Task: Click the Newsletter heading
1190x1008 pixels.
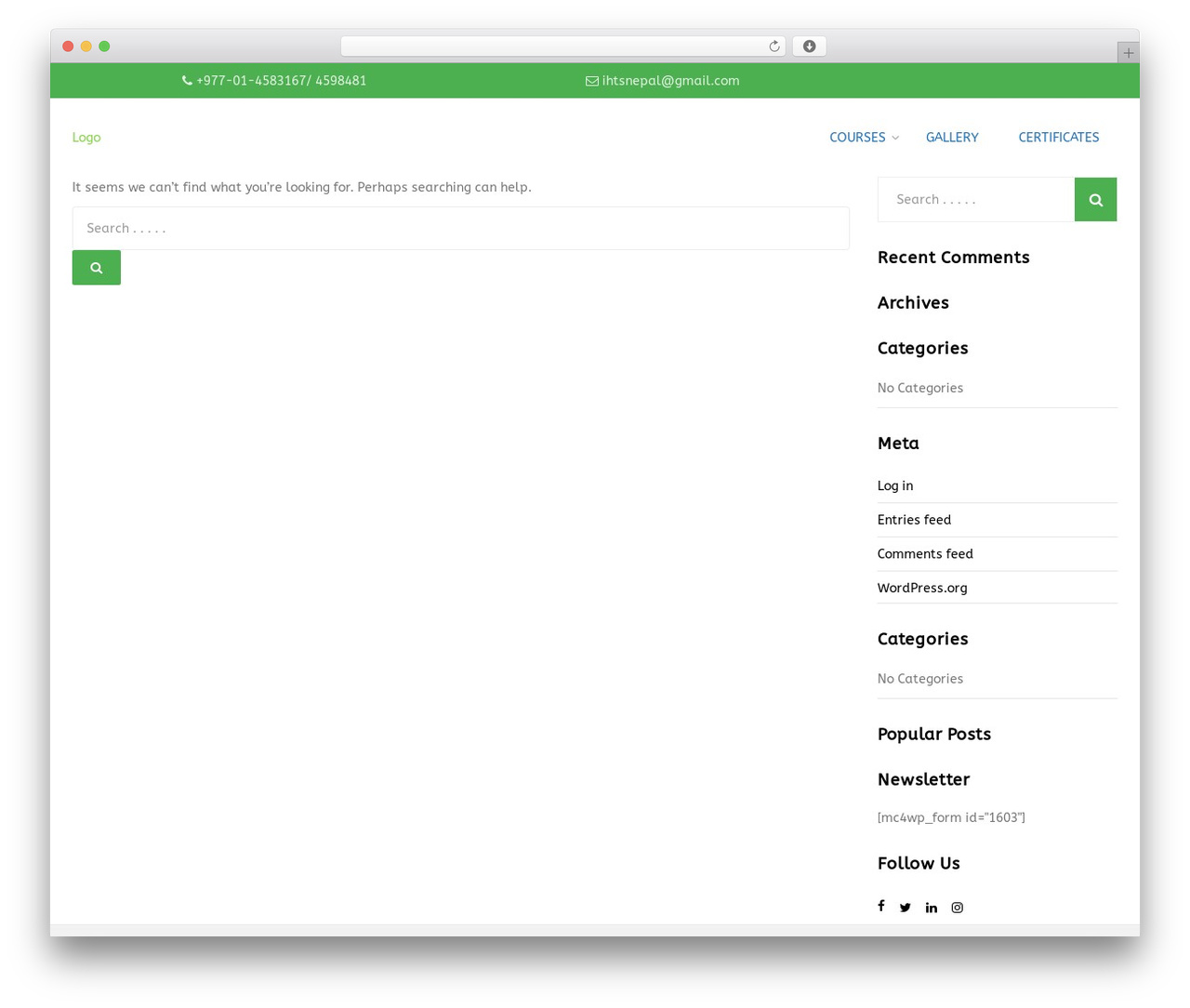Action: click(923, 780)
